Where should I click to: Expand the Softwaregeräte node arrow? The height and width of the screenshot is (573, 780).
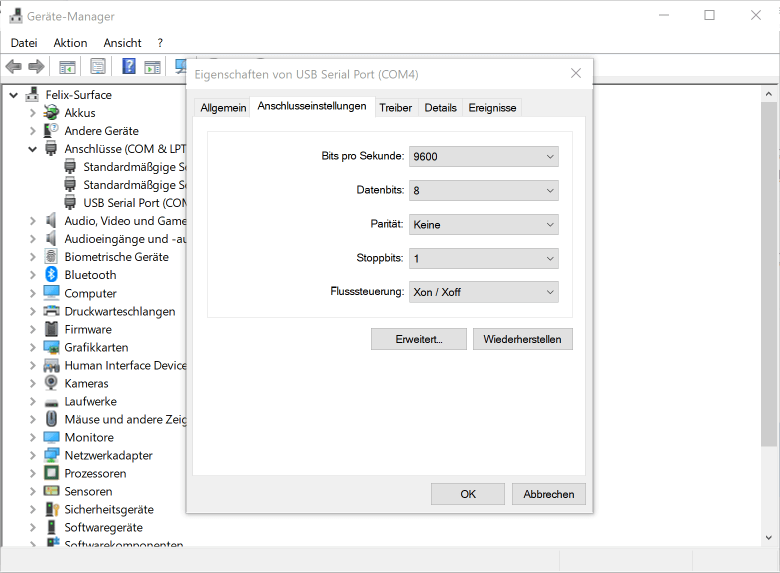coord(32,527)
